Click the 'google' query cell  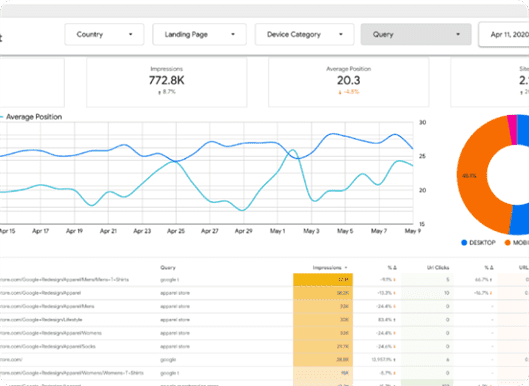click(x=168, y=360)
